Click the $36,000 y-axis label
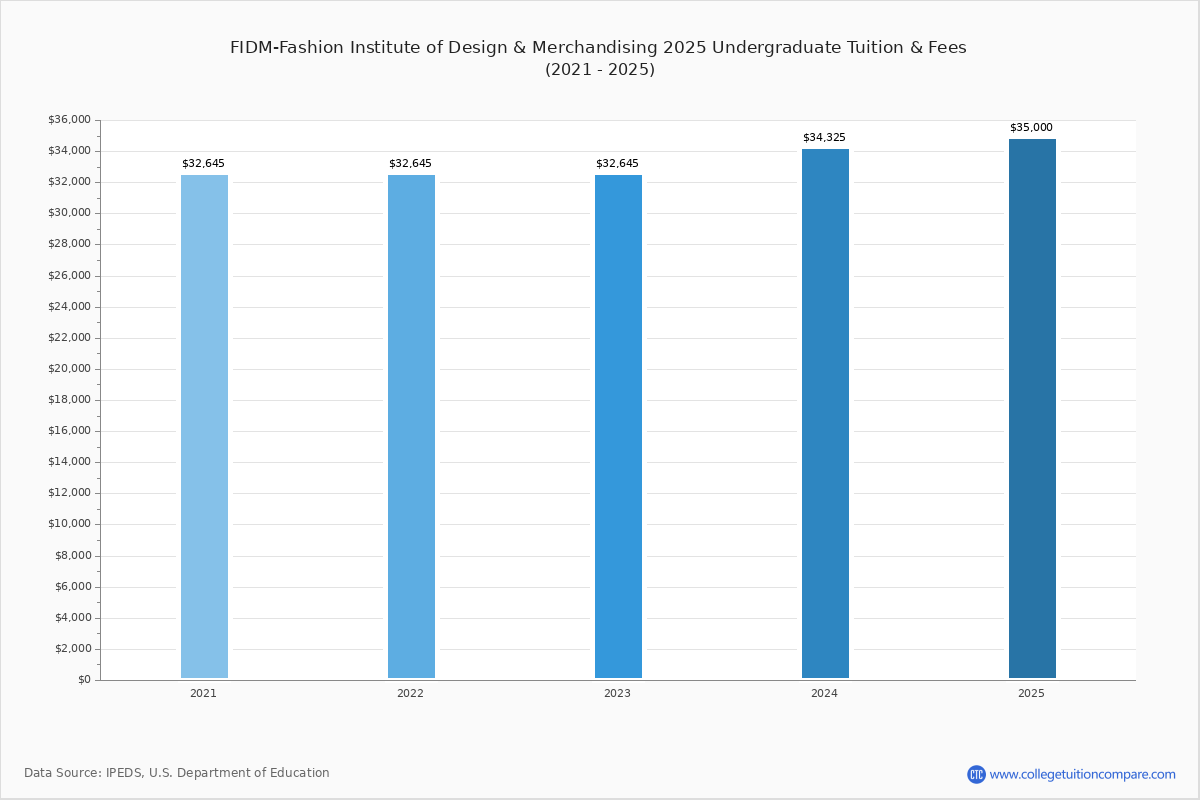This screenshot has width=1200, height=800. (69, 120)
